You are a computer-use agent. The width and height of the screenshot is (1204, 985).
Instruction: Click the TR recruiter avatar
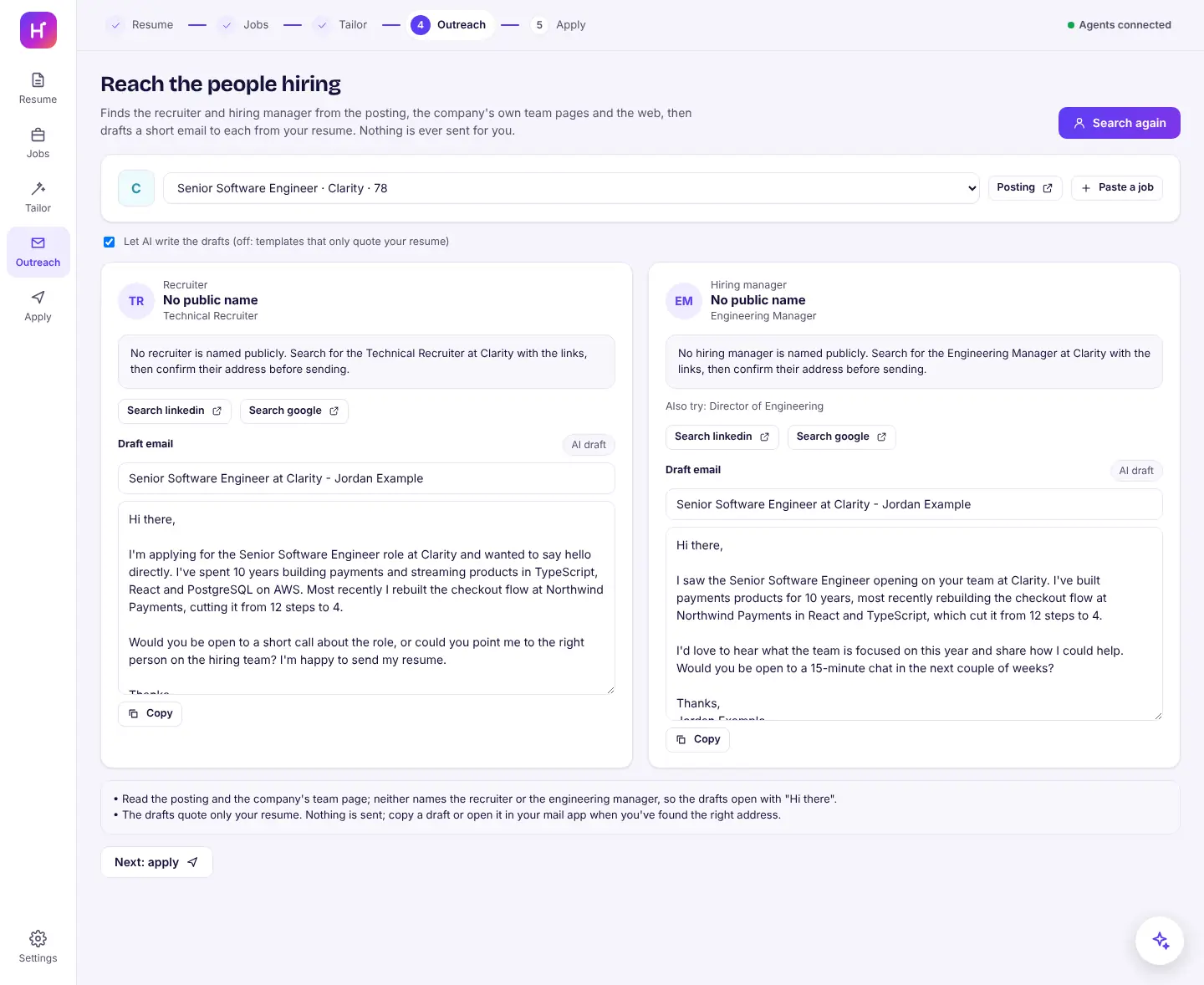click(136, 301)
